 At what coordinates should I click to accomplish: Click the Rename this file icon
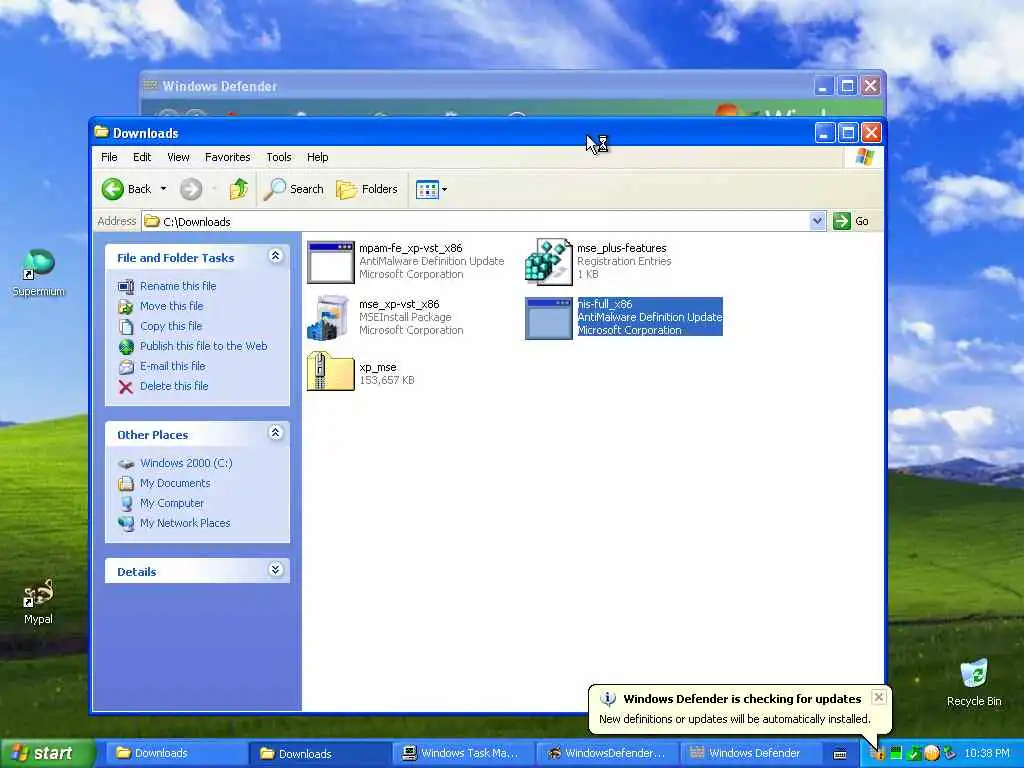pyautogui.click(x=126, y=287)
